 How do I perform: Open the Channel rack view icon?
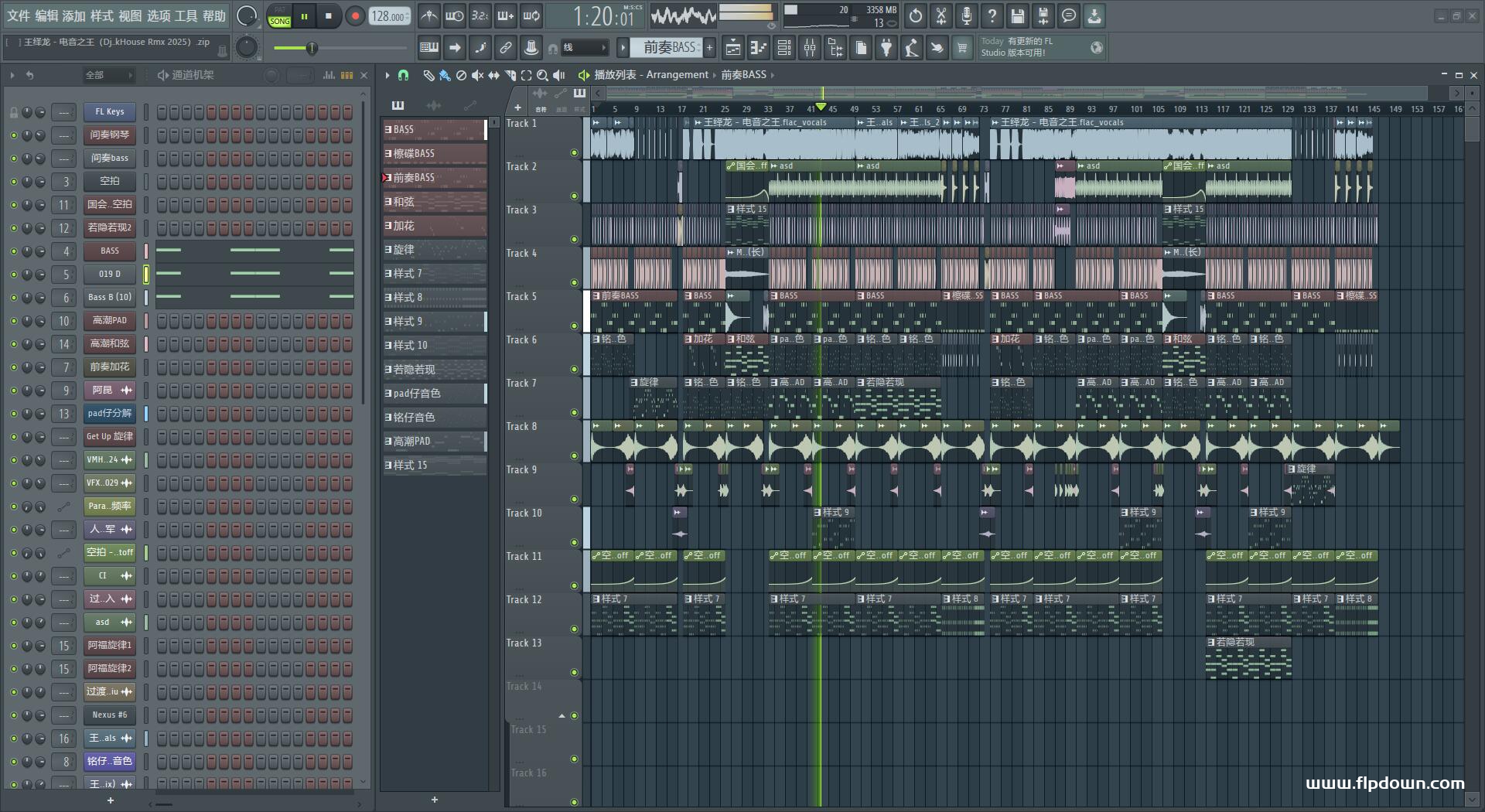pyautogui.click(x=784, y=48)
